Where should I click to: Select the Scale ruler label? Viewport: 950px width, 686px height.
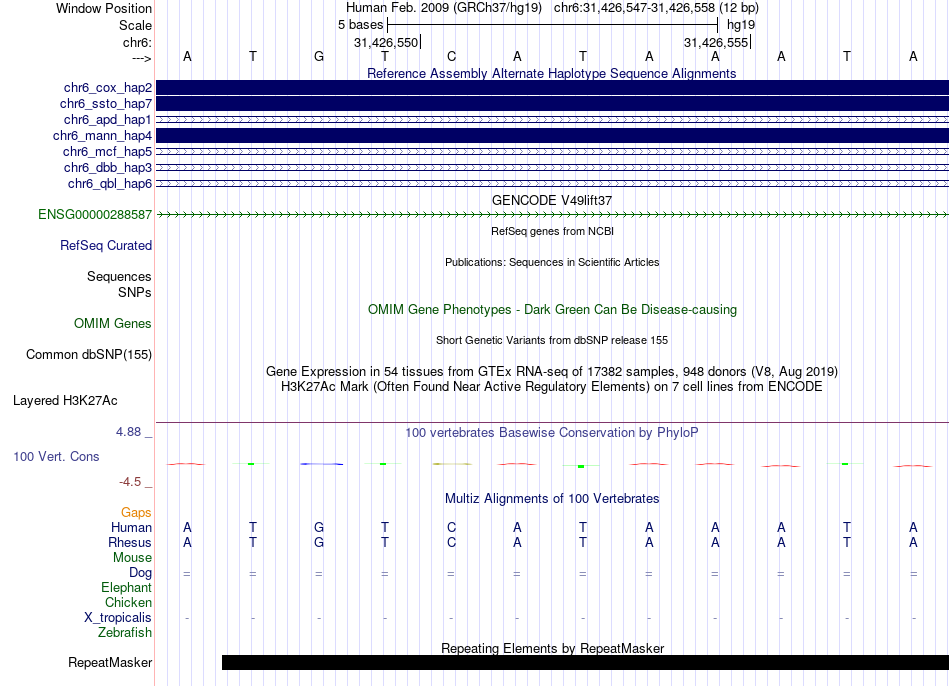click(x=136, y=25)
